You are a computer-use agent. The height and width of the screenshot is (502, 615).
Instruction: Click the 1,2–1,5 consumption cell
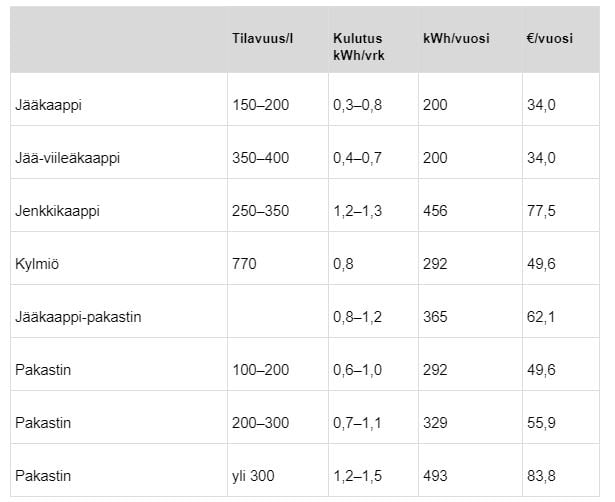(x=357, y=476)
